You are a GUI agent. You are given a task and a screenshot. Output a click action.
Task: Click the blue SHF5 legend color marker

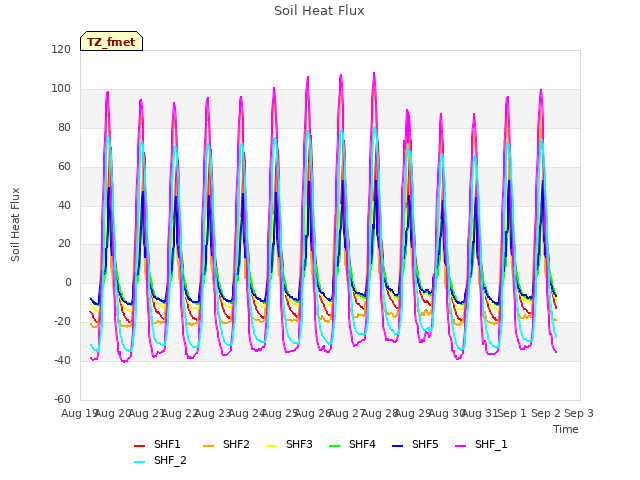coord(398,446)
